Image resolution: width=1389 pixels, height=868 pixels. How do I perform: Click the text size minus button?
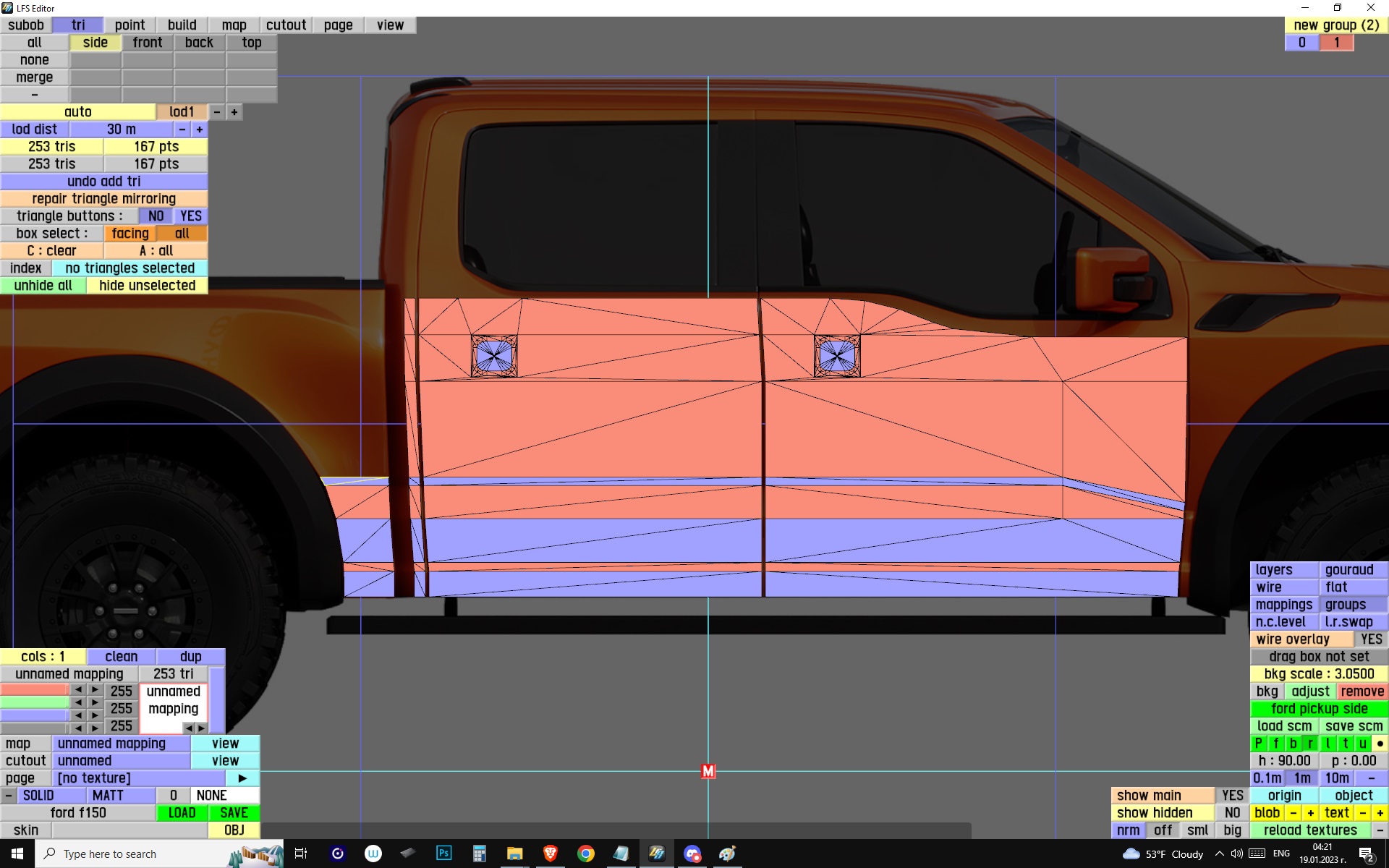pyautogui.click(x=1363, y=813)
